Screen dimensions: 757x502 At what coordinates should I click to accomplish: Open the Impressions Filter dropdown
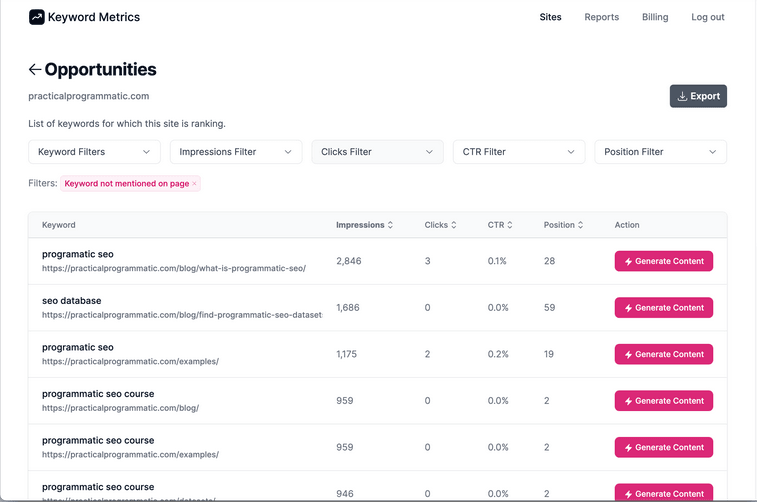pyautogui.click(x=236, y=152)
